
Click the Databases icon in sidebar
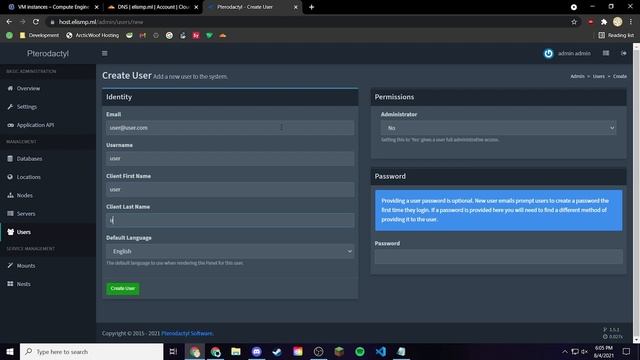[x=10, y=158]
